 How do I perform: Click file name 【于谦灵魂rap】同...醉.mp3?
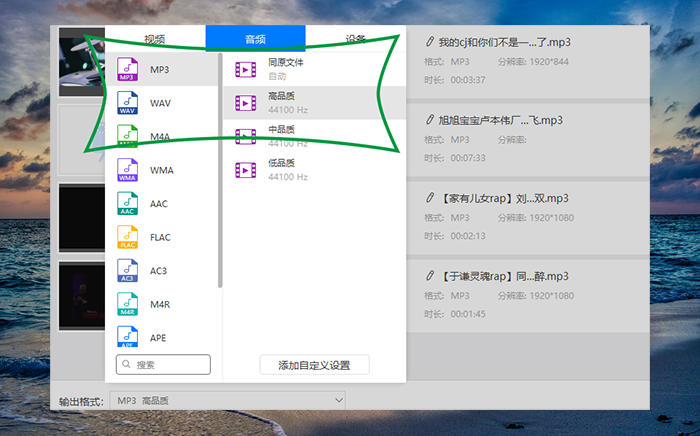pyautogui.click(x=504, y=276)
